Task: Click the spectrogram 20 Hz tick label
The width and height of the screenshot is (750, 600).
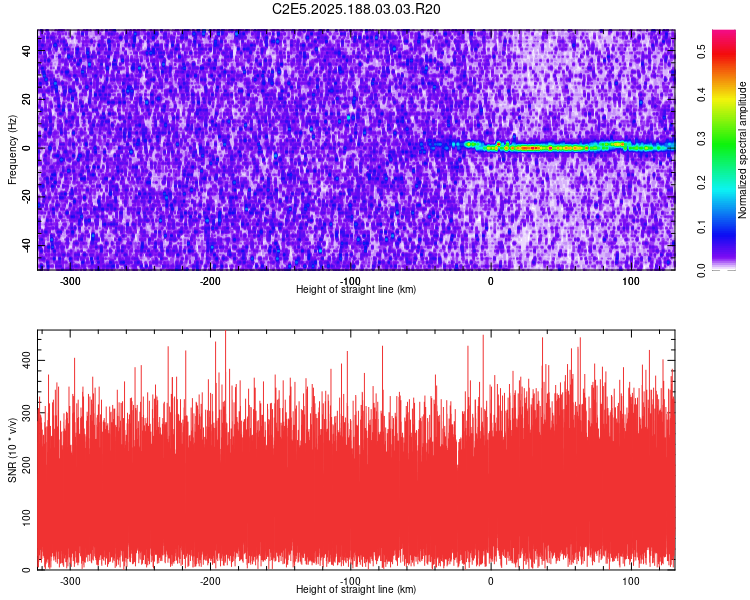Action: click(x=27, y=100)
